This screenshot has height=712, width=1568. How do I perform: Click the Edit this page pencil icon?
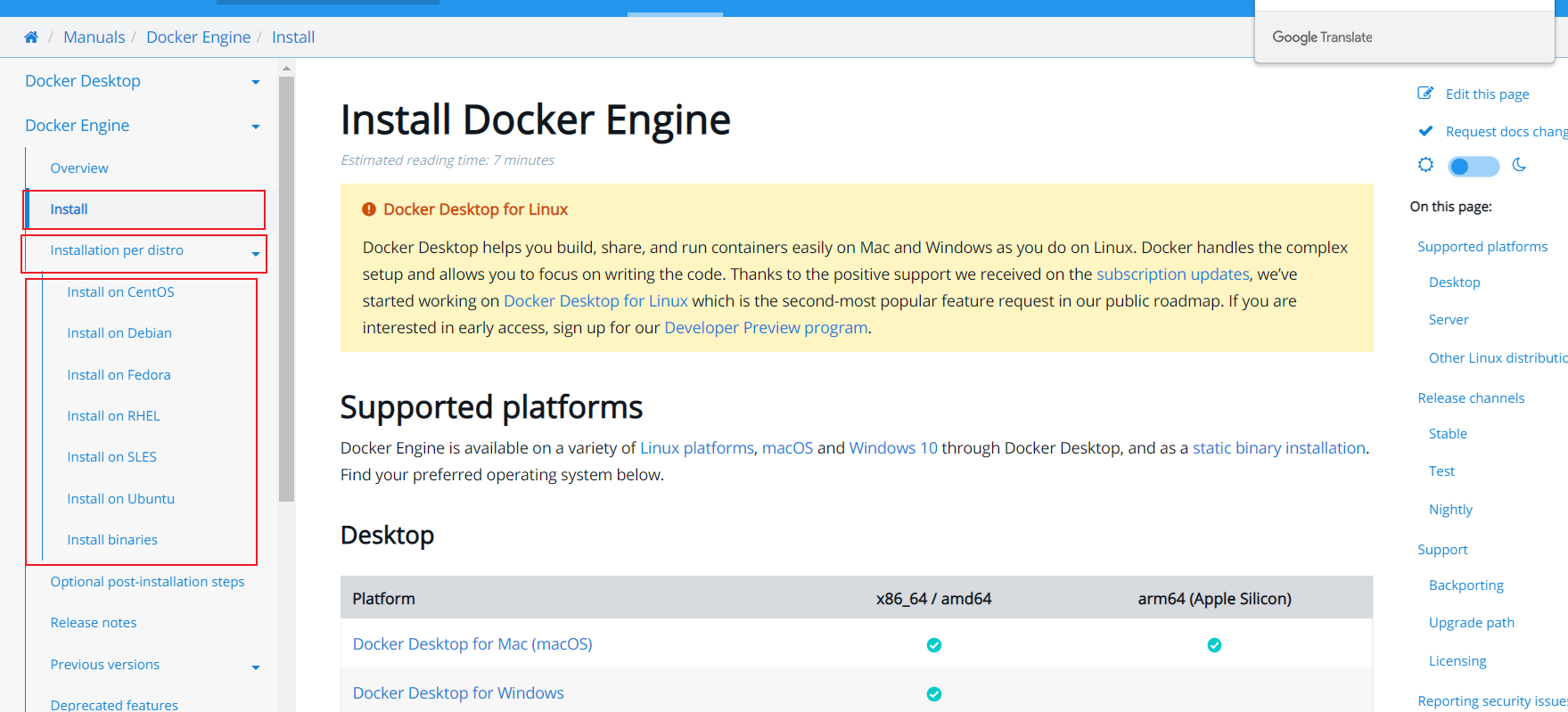(x=1425, y=94)
